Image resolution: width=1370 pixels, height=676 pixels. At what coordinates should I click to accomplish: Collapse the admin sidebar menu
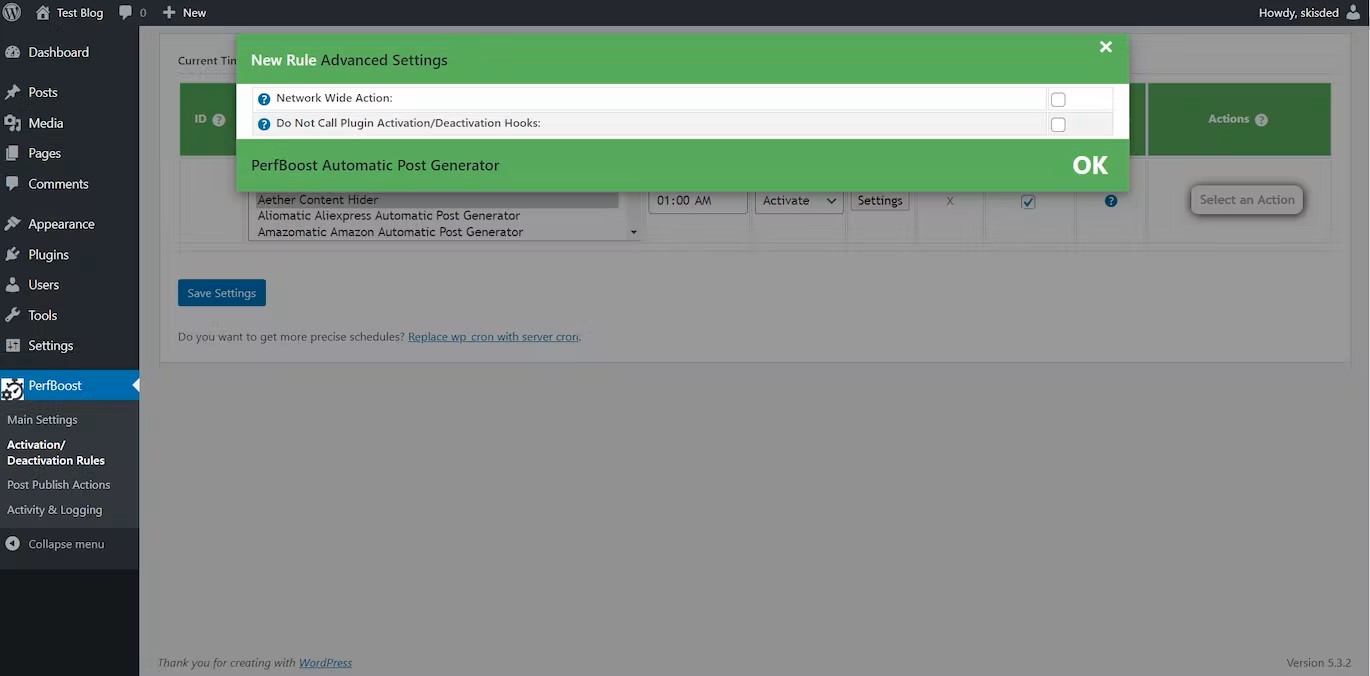(55, 544)
